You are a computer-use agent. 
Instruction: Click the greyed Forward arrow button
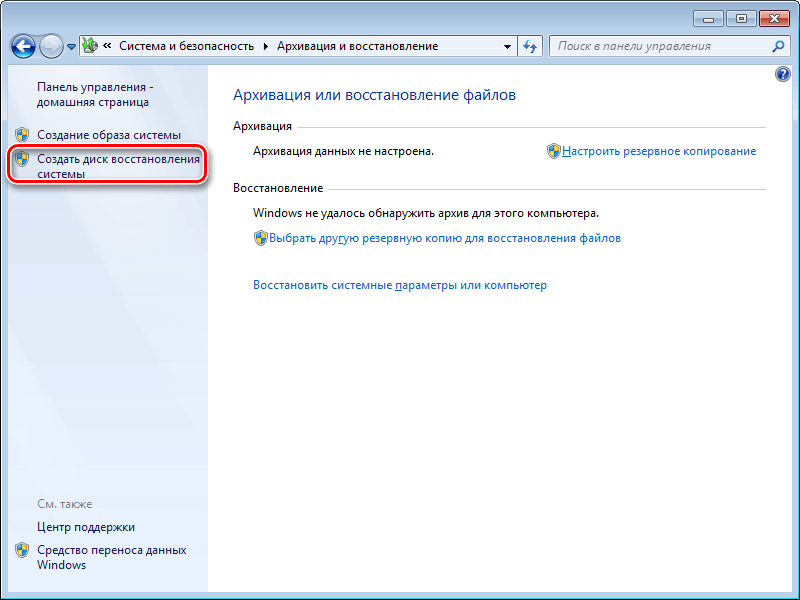[51, 47]
